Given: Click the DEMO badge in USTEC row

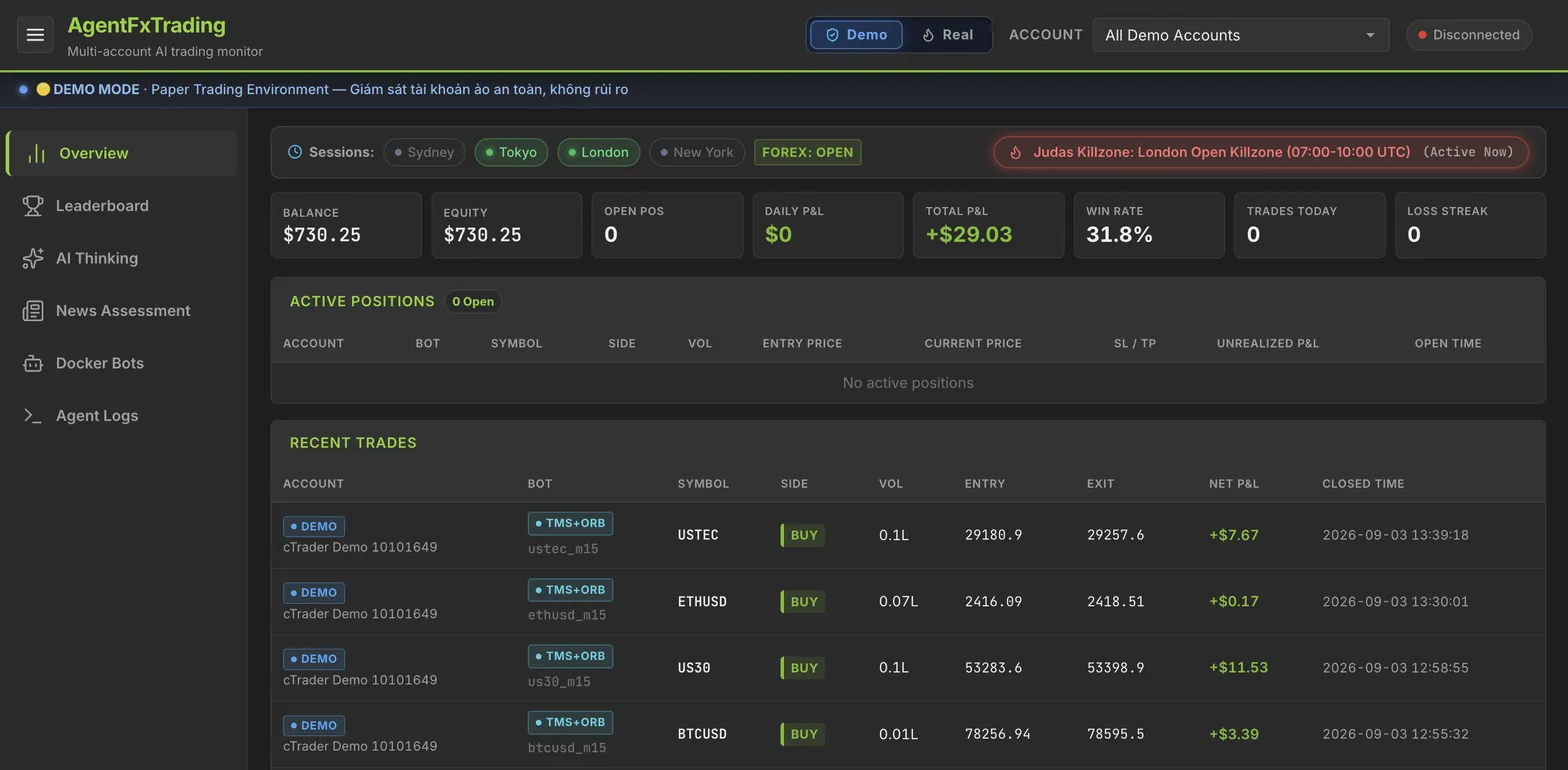Looking at the screenshot, I should coord(314,526).
